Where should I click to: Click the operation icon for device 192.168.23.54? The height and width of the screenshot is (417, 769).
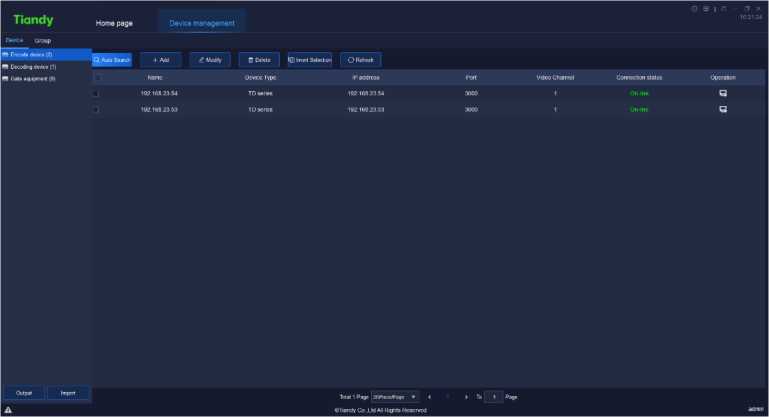coord(722,93)
